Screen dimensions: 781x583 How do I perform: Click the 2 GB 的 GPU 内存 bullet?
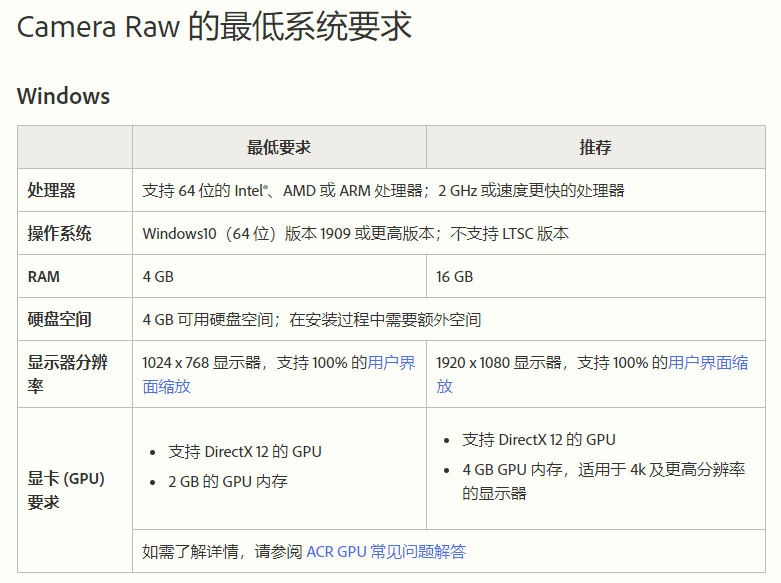228,481
